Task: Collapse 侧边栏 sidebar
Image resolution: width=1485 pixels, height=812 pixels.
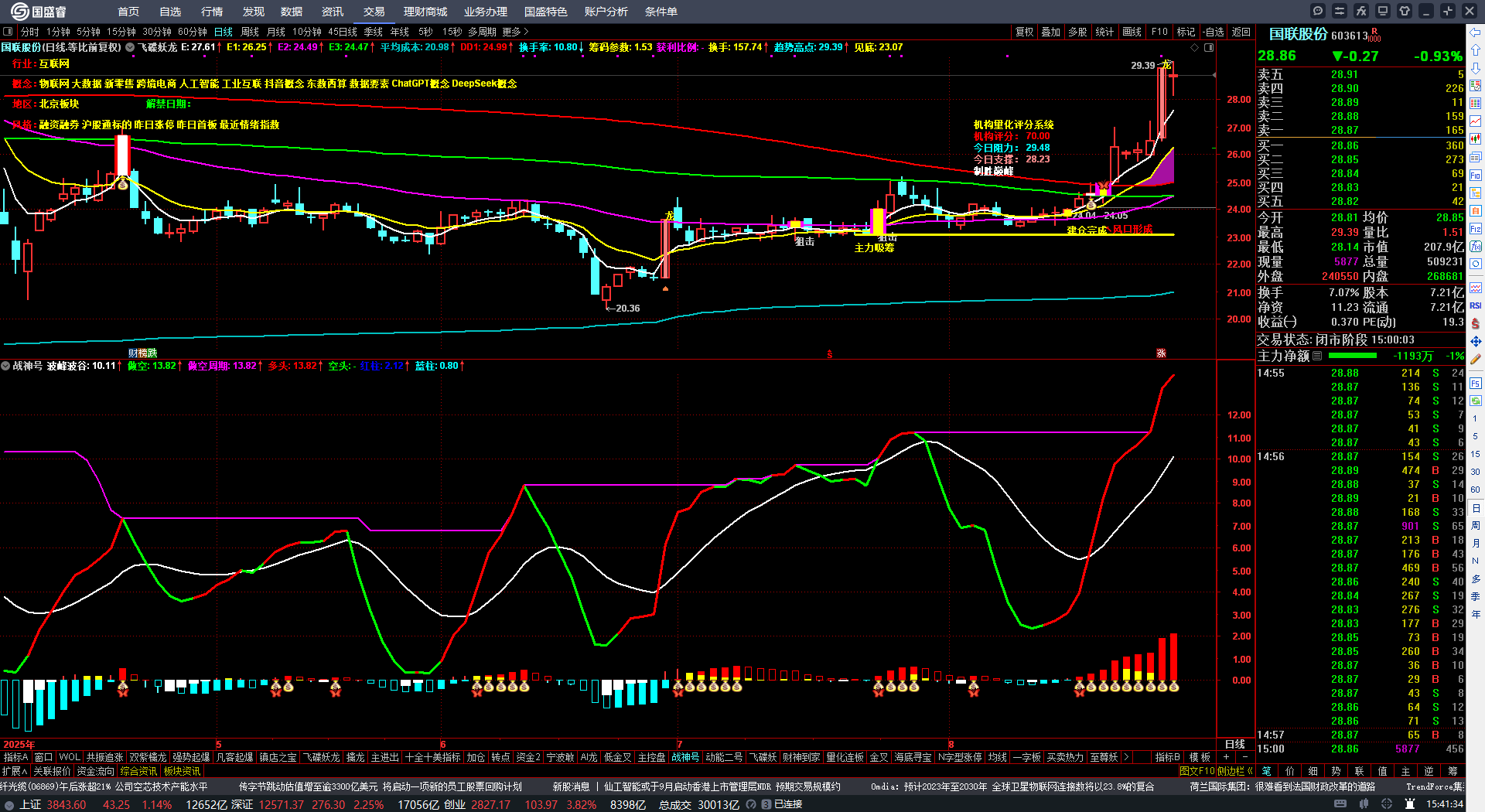Action: coord(1235,771)
